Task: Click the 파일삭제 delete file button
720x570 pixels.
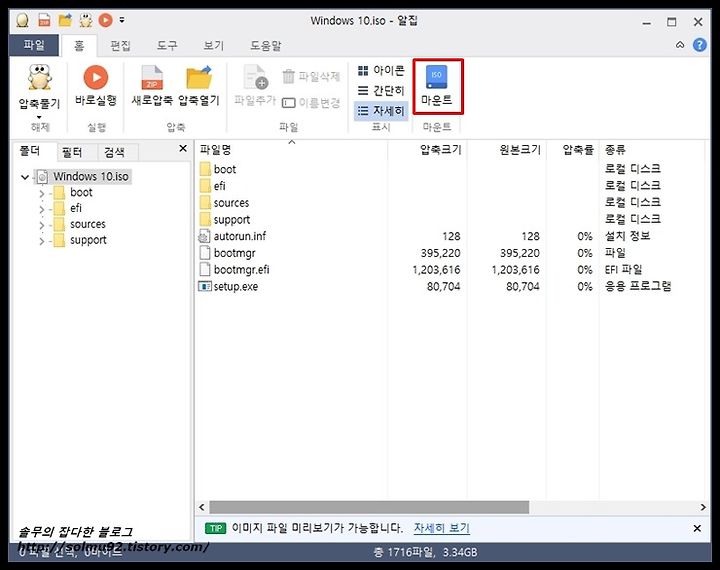Action: pyautogui.click(x=311, y=76)
